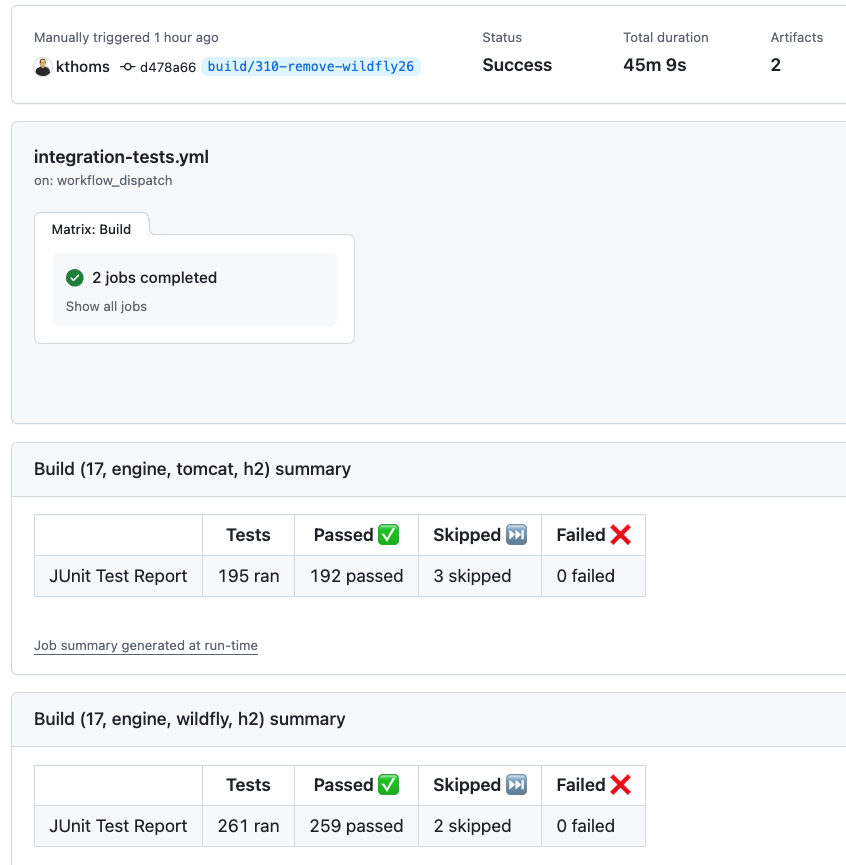
Task: Click the 2 jobs completed box
Action: pos(195,289)
